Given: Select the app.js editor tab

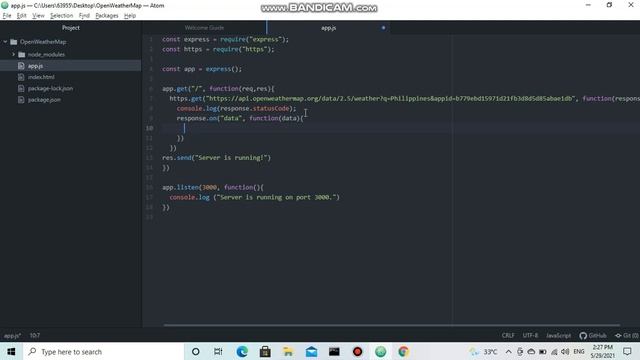Looking at the screenshot, I should pos(328,28).
